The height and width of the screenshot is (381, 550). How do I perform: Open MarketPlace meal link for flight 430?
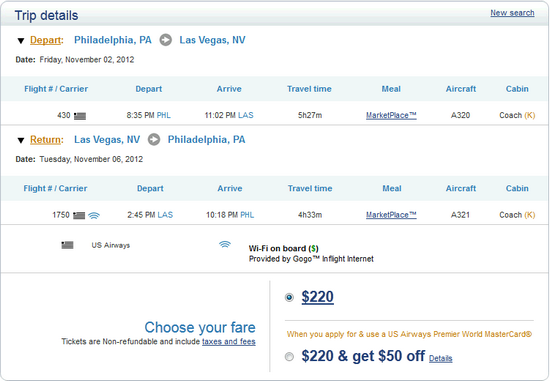(391, 115)
